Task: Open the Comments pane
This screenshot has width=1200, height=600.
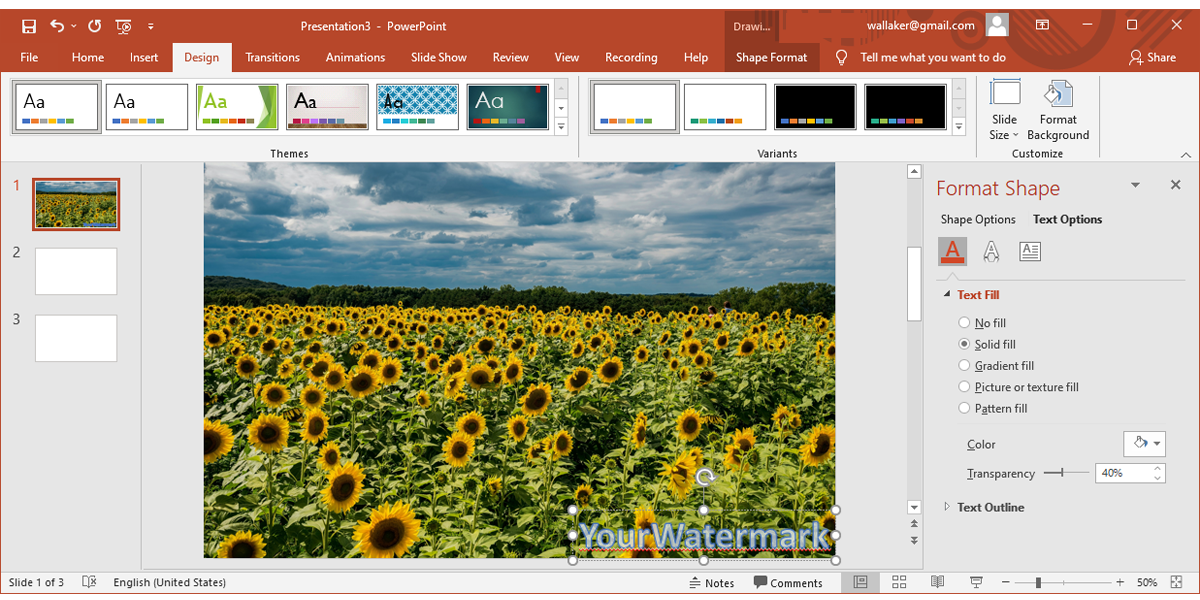Action: pyautogui.click(x=789, y=581)
